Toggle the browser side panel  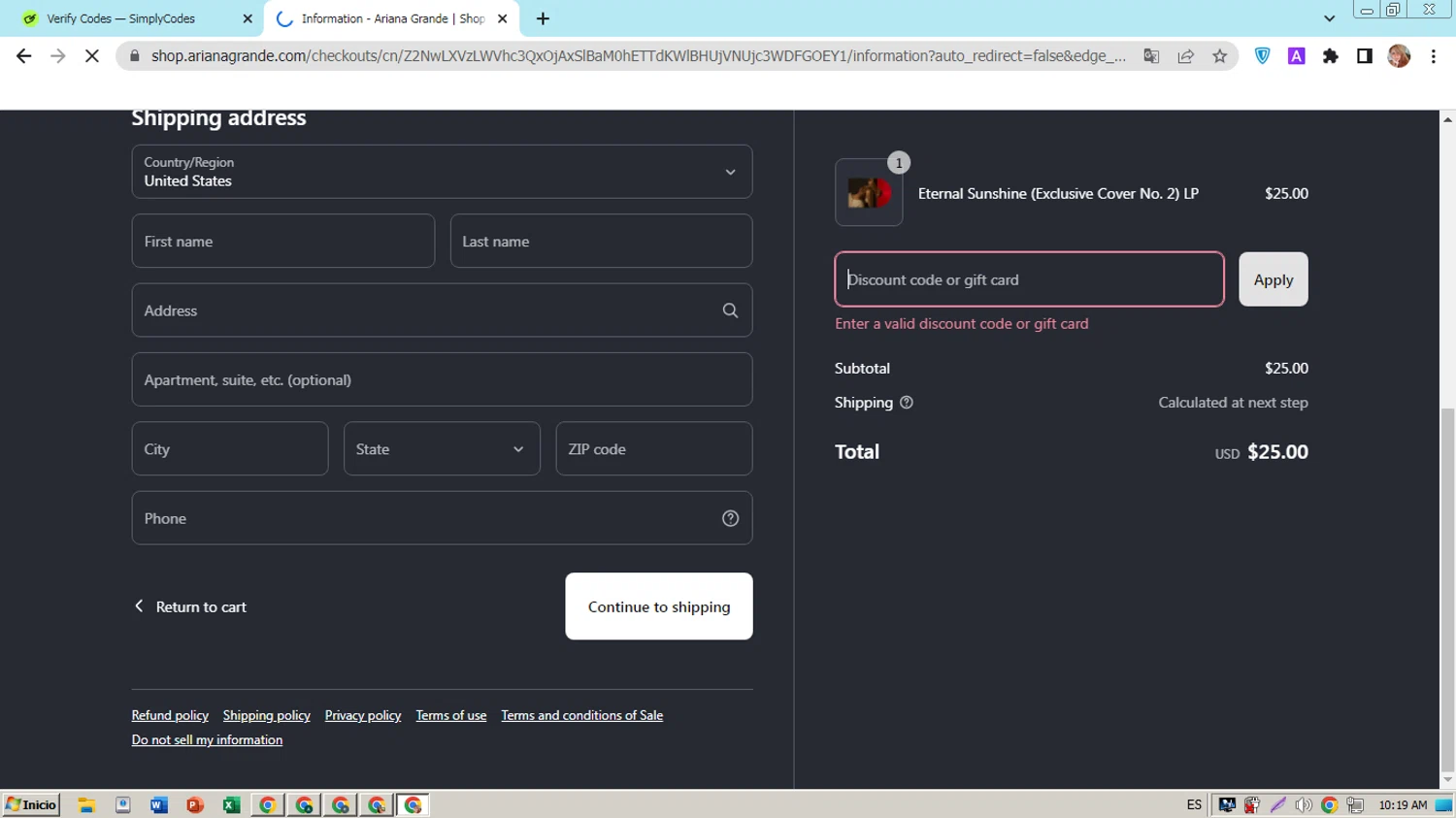(x=1365, y=56)
